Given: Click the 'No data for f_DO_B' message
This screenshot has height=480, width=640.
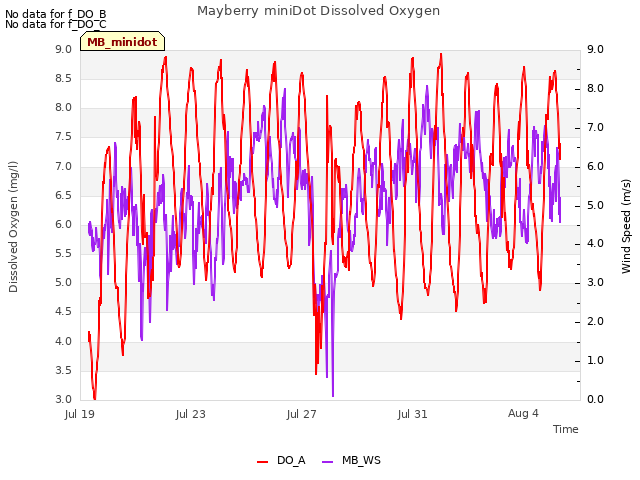Looking at the screenshot, I should (56, 14).
